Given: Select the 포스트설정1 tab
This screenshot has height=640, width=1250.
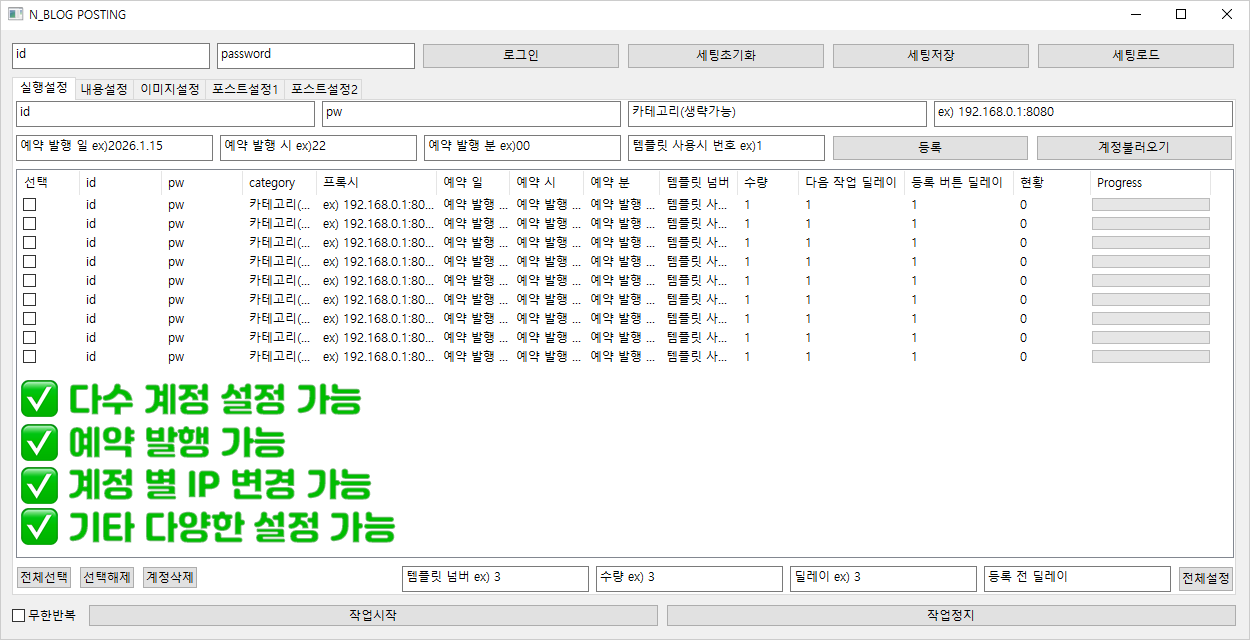Looking at the screenshot, I should click(245, 89).
